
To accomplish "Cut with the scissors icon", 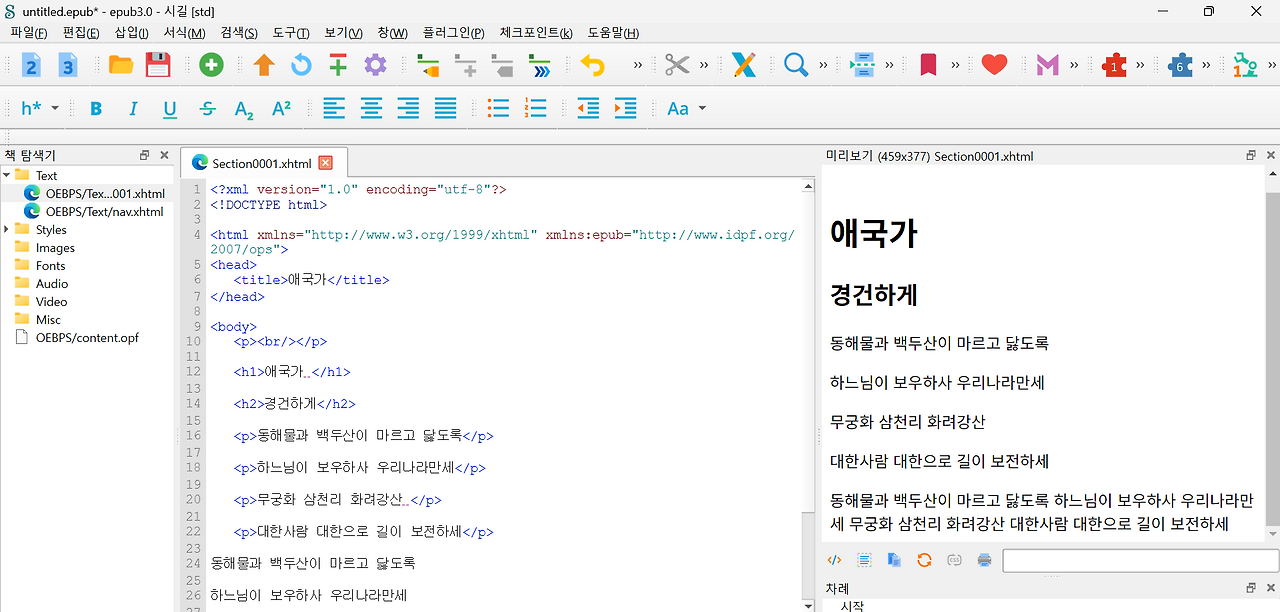I will (x=677, y=65).
